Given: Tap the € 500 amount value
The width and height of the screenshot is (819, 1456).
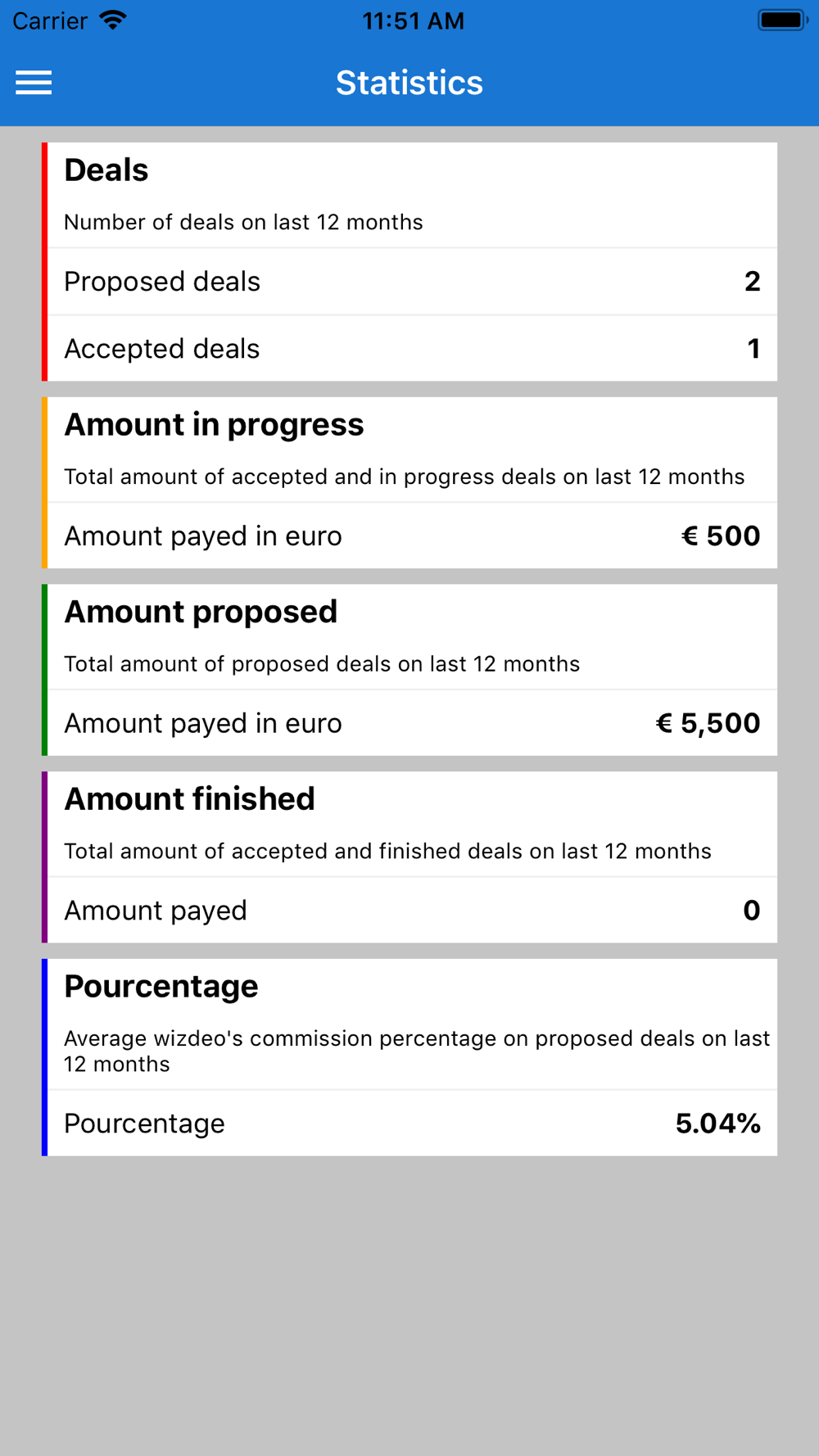Looking at the screenshot, I should tap(721, 536).
